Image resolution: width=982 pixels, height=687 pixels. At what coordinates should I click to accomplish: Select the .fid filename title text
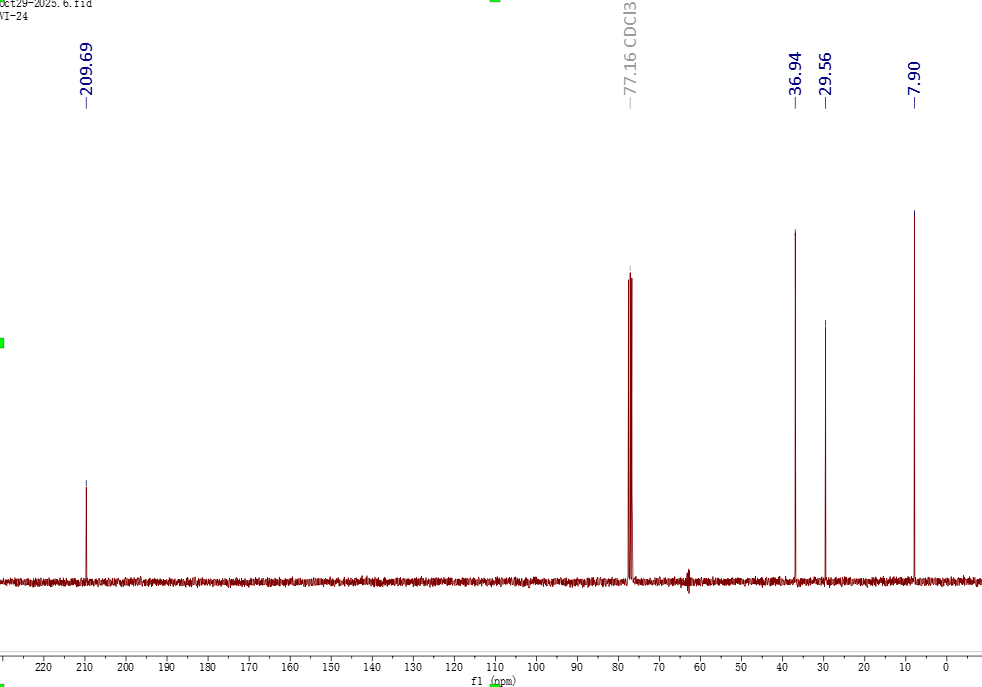[45, 4]
